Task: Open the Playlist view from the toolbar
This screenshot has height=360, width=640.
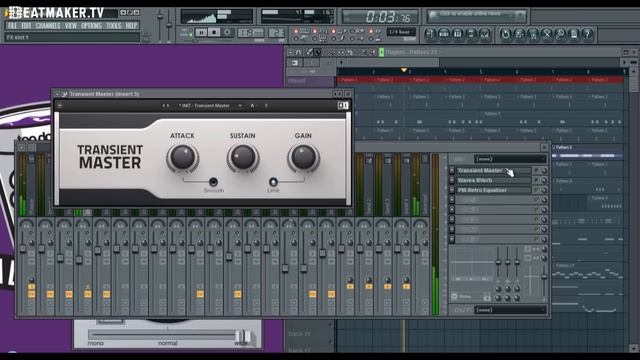Action: (430, 34)
